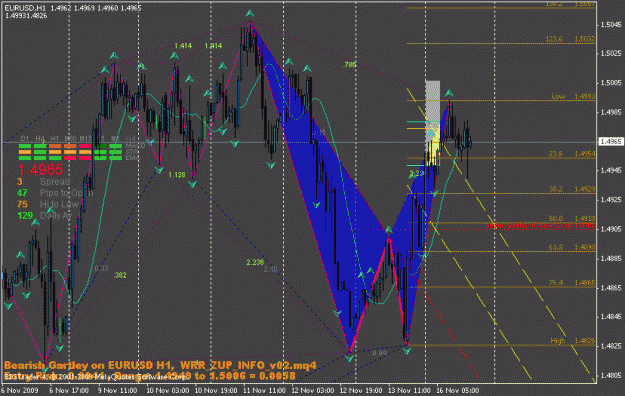Click the large red 1.4965 price readout
The height and width of the screenshot is (396, 625).
click(40, 169)
